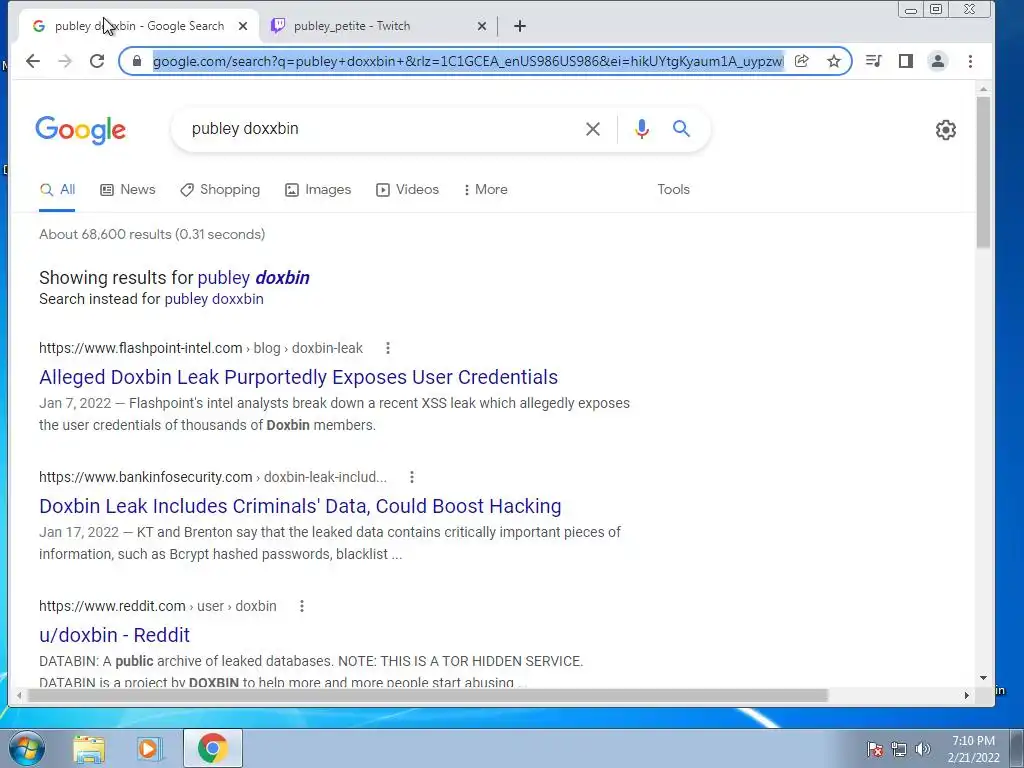Image resolution: width=1024 pixels, height=768 pixels.
Task: Bookmark this page with the star icon
Action: click(834, 61)
